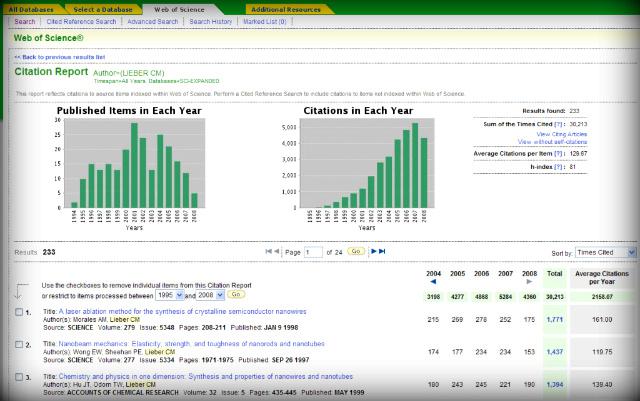Click the Citation Report heading
The height and width of the screenshot is (401, 640).
pos(51,72)
